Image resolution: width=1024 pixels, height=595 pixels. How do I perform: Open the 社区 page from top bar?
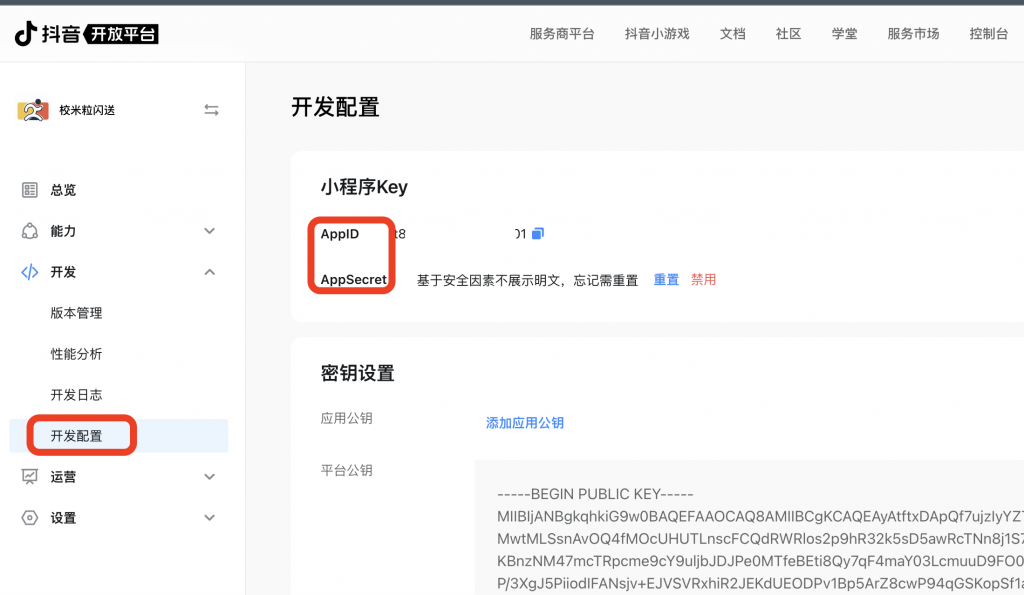788,33
